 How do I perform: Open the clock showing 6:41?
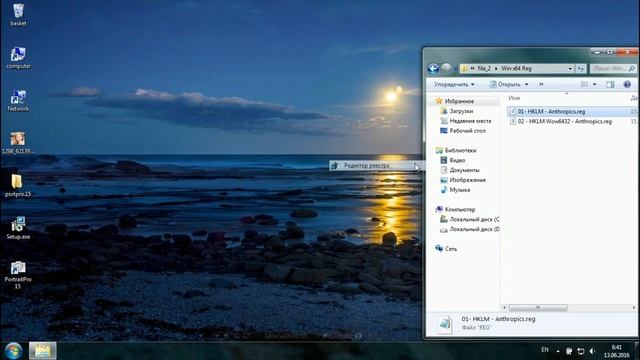coord(616,351)
